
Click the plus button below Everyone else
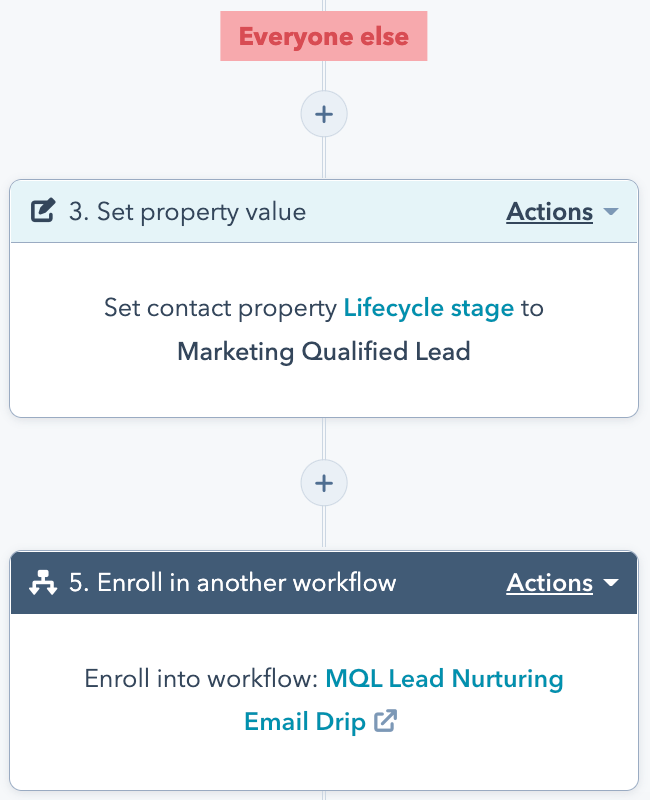click(324, 114)
